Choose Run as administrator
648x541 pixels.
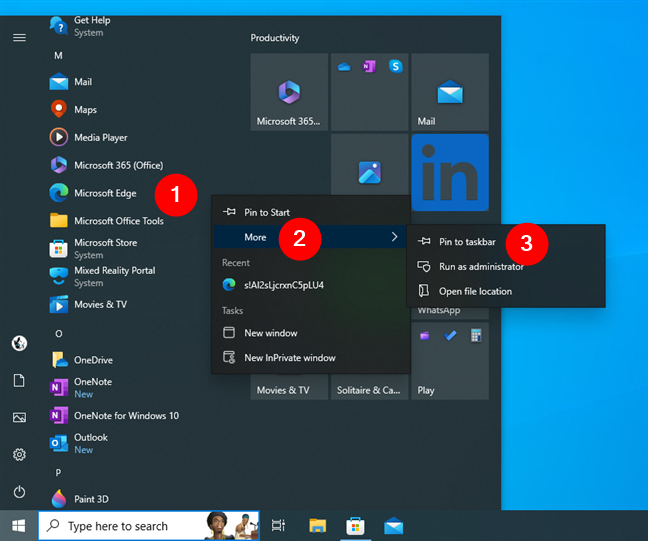click(481, 267)
